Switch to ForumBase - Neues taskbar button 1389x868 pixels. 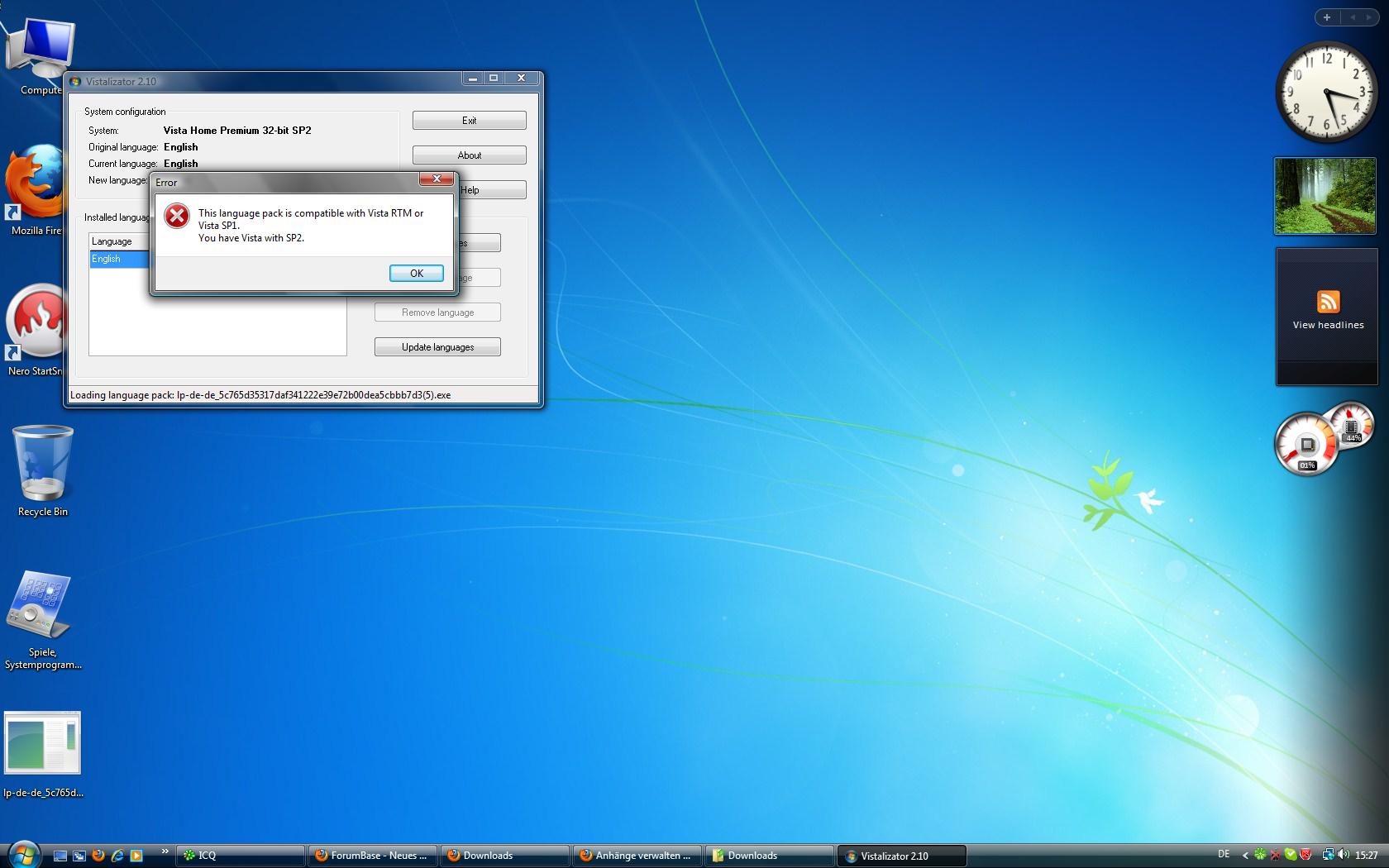pyautogui.click(x=372, y=856)
